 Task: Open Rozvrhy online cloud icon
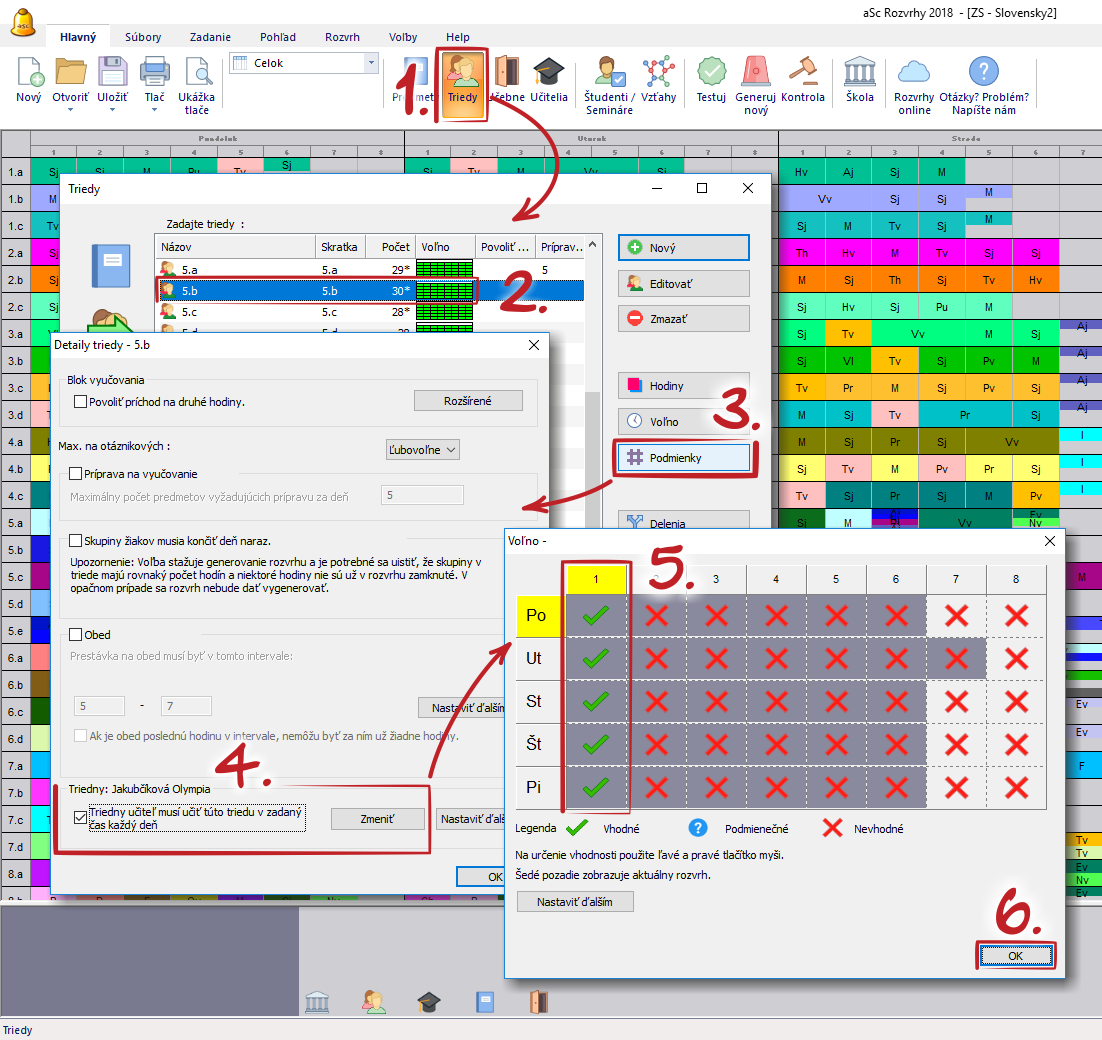(913, 82)
